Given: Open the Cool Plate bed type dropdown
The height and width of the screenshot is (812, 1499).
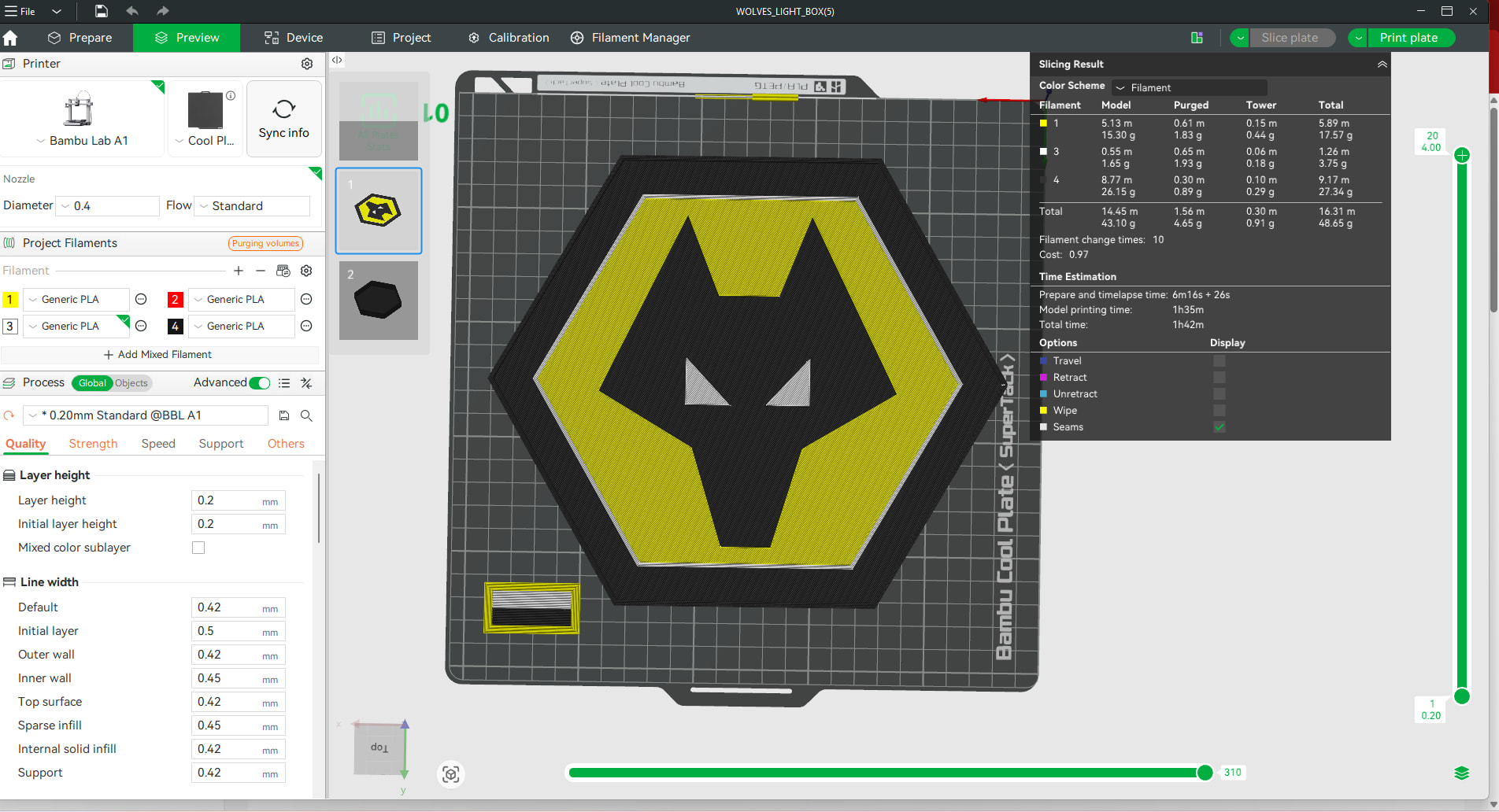Looking at the screenshot, I should (205, 141).
